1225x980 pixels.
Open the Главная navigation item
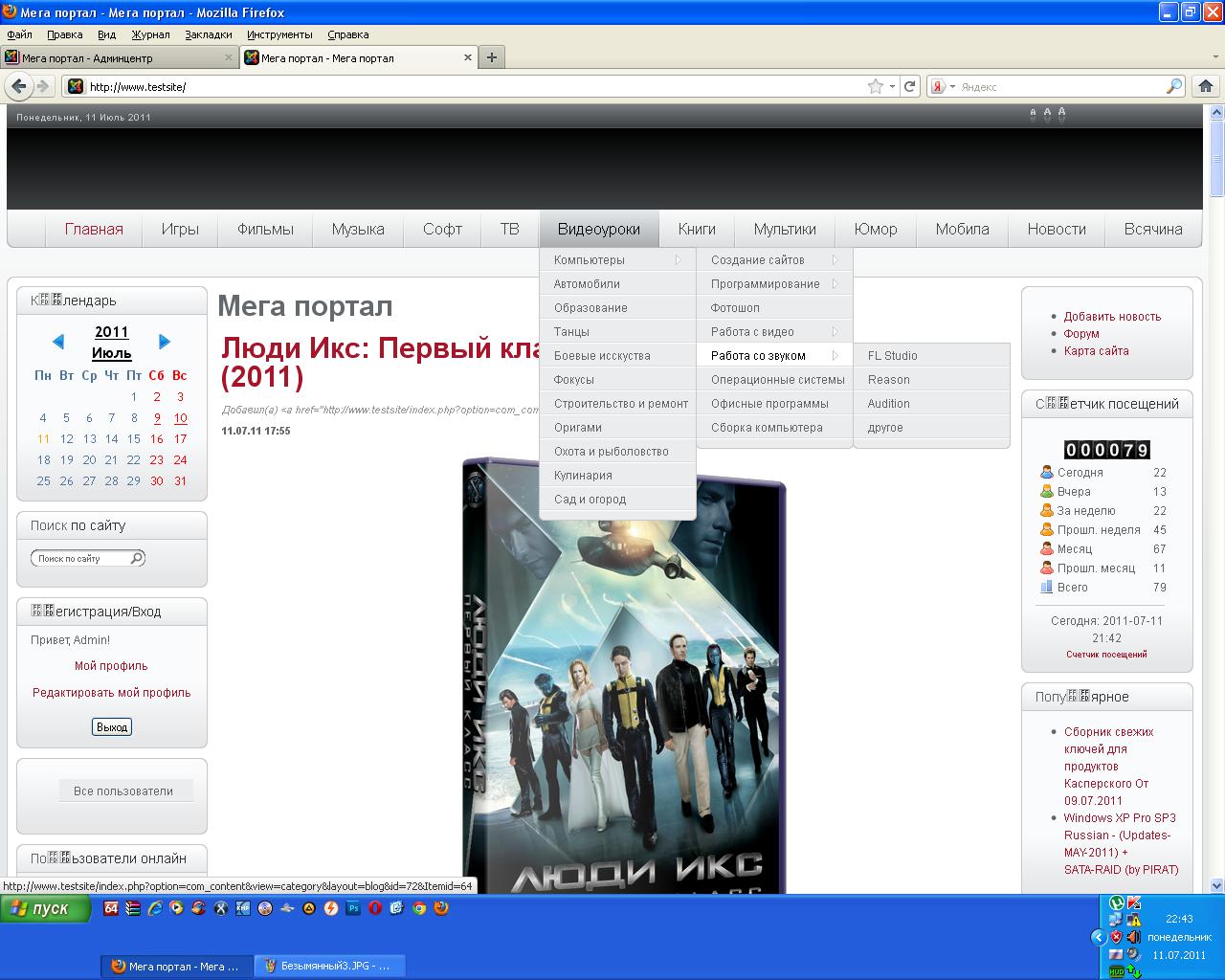click(x=94, y=230)
